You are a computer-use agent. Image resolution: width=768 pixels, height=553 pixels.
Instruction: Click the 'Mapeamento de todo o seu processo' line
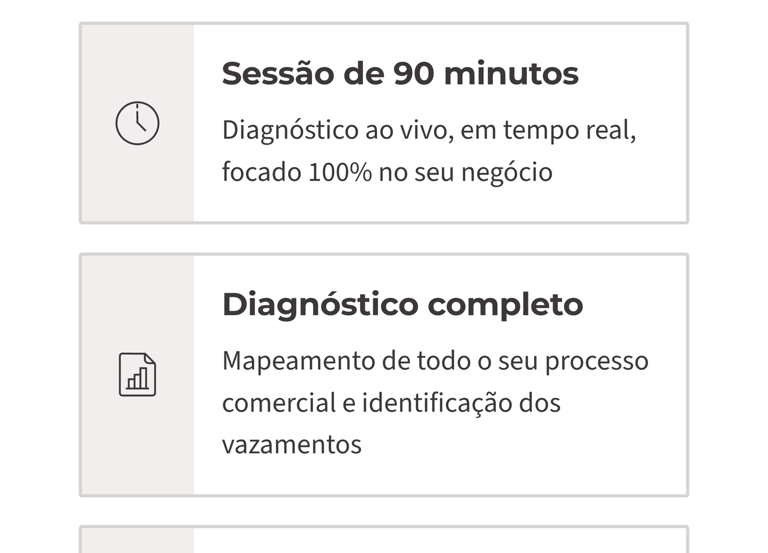435,361
